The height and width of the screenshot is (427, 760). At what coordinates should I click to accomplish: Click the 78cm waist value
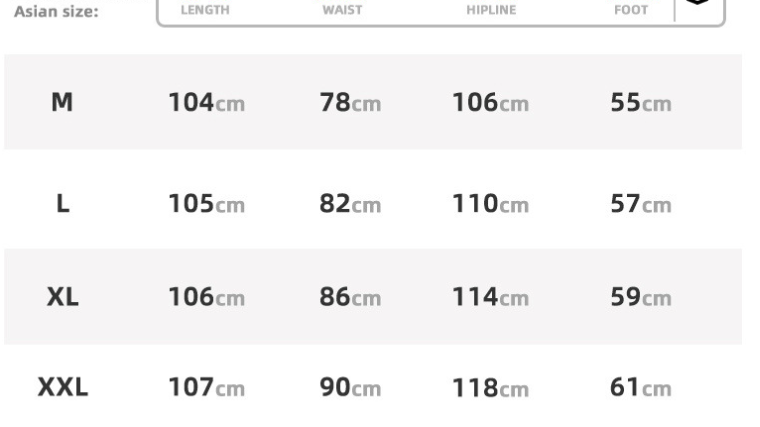point(350,103)
